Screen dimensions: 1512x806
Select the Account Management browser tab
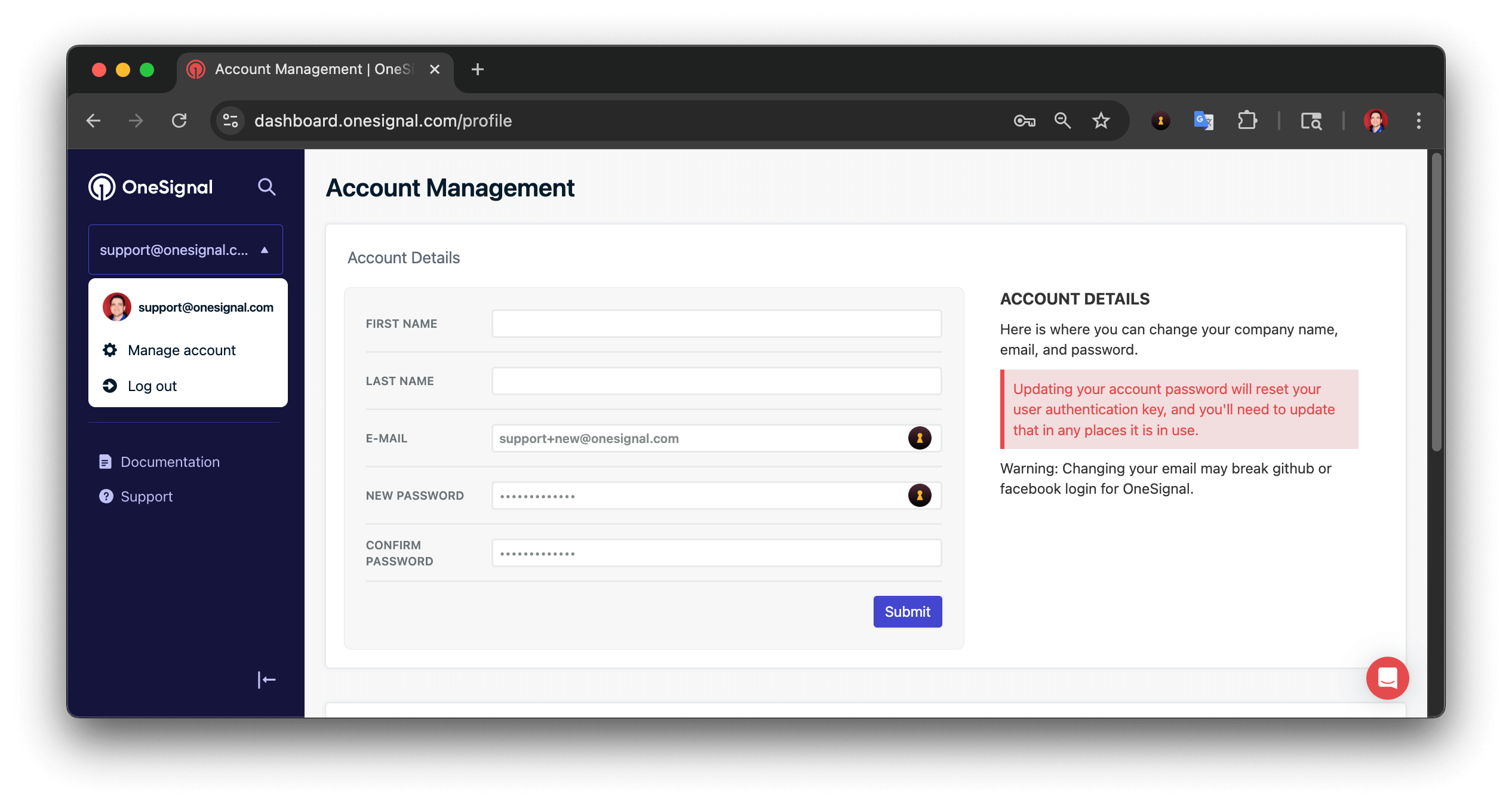coord(314,70)
